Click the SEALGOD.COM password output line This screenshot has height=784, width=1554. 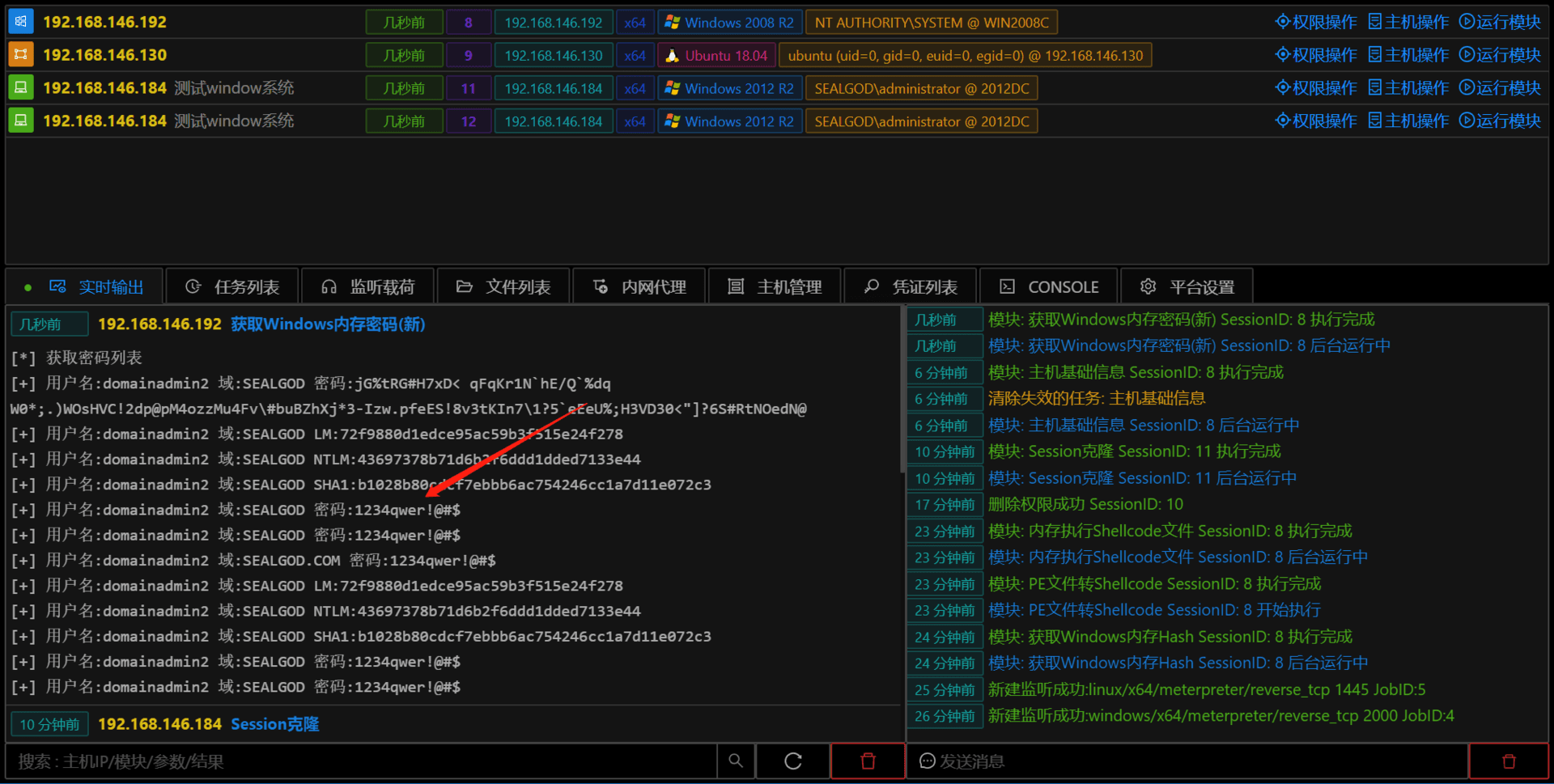pyautogui.click(x=253, y=560)
